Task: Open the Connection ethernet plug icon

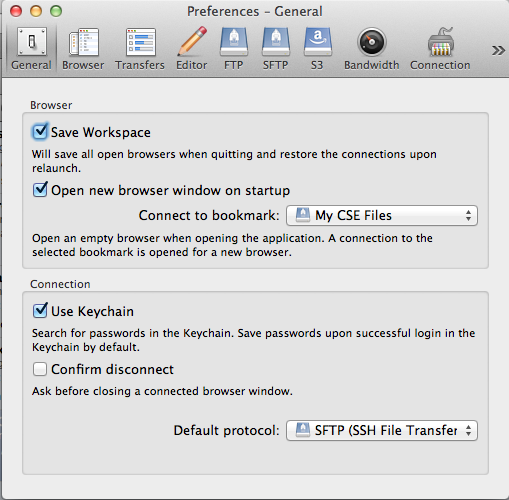Action: (441, 42)
